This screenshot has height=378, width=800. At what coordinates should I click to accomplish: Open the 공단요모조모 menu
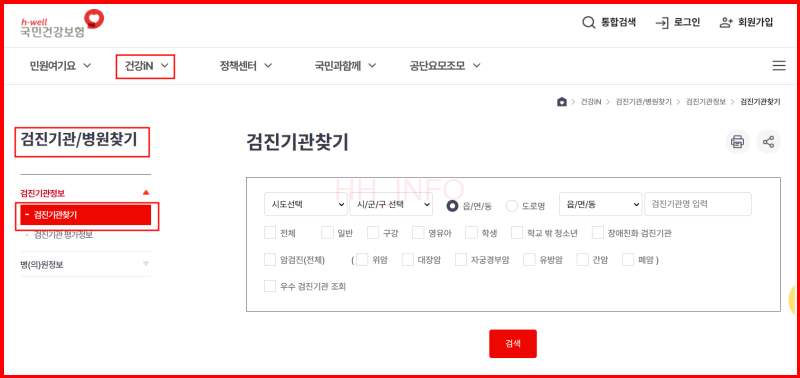tap(445, 66)
